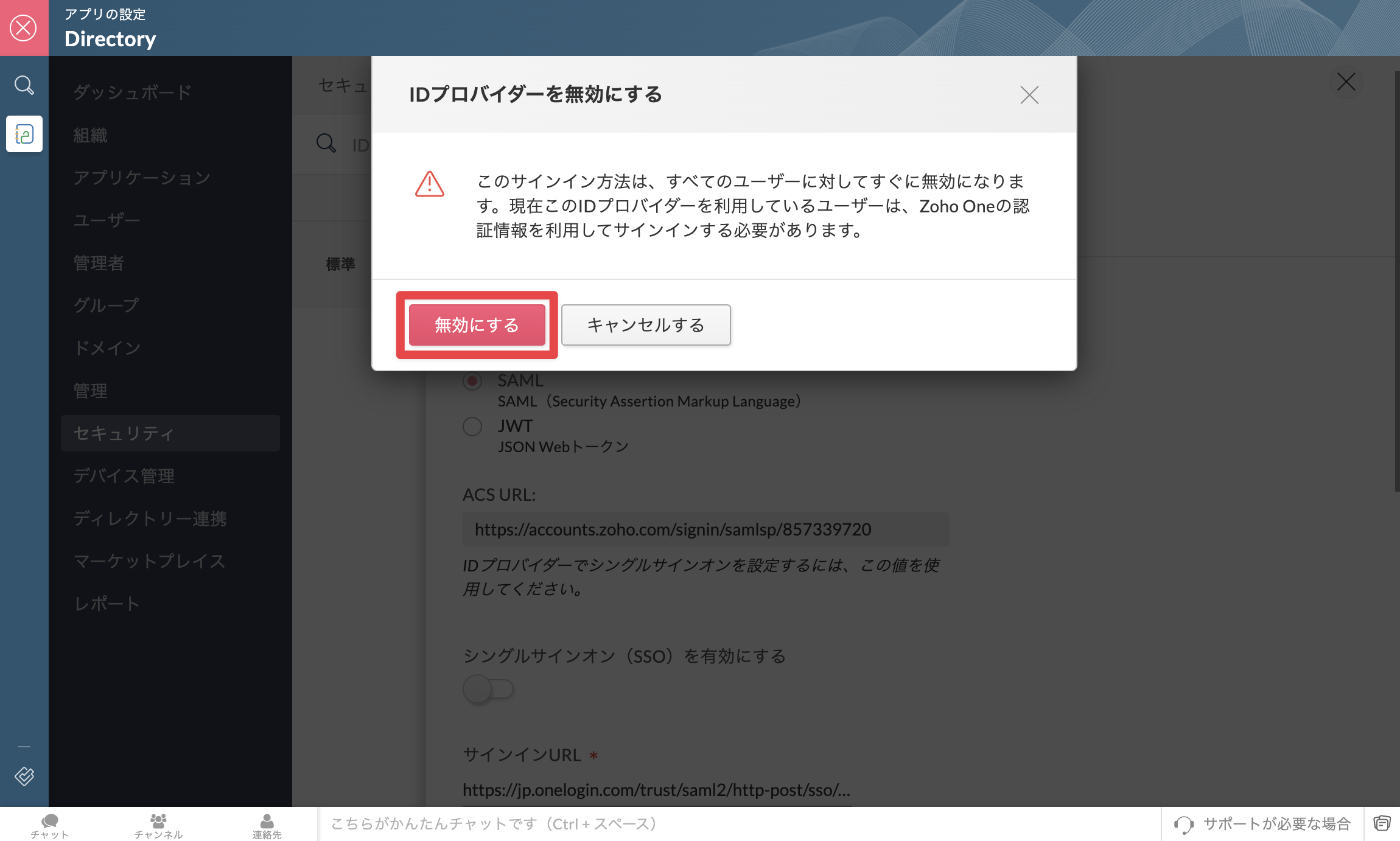This screenshot has width=1400, height=841.
Task: Toggle the シングルサインオン（SSO）switch
Action: tap(488, 689)
